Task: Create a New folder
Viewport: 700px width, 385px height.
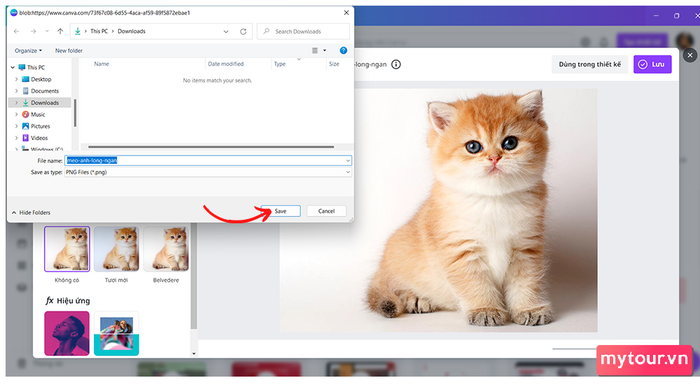Action: pyautogui.click(x=69, y=50)
